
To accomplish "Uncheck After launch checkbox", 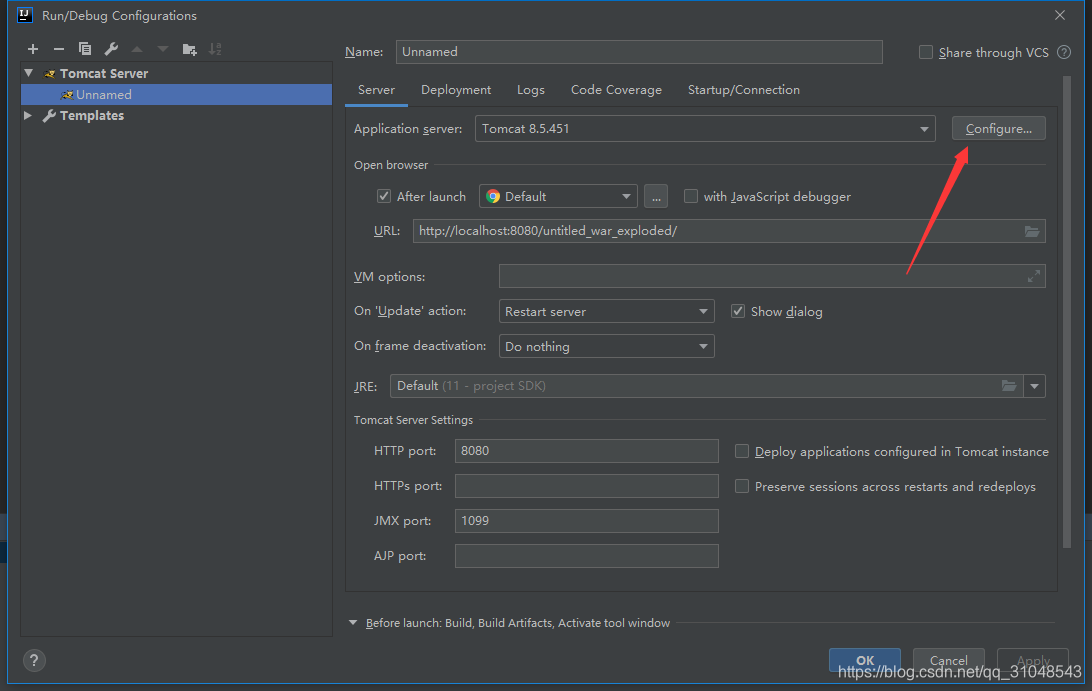I will tap(384, 196).
